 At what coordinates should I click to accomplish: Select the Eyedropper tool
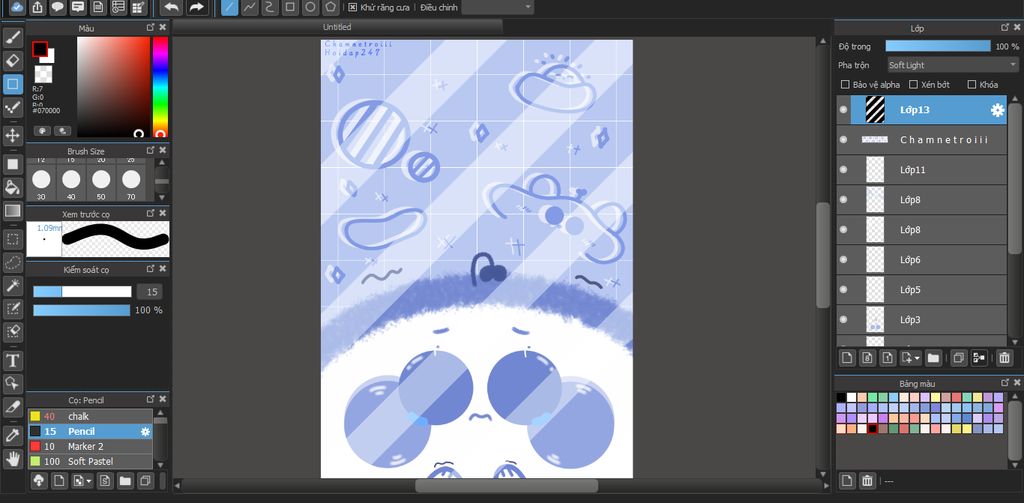12,435
